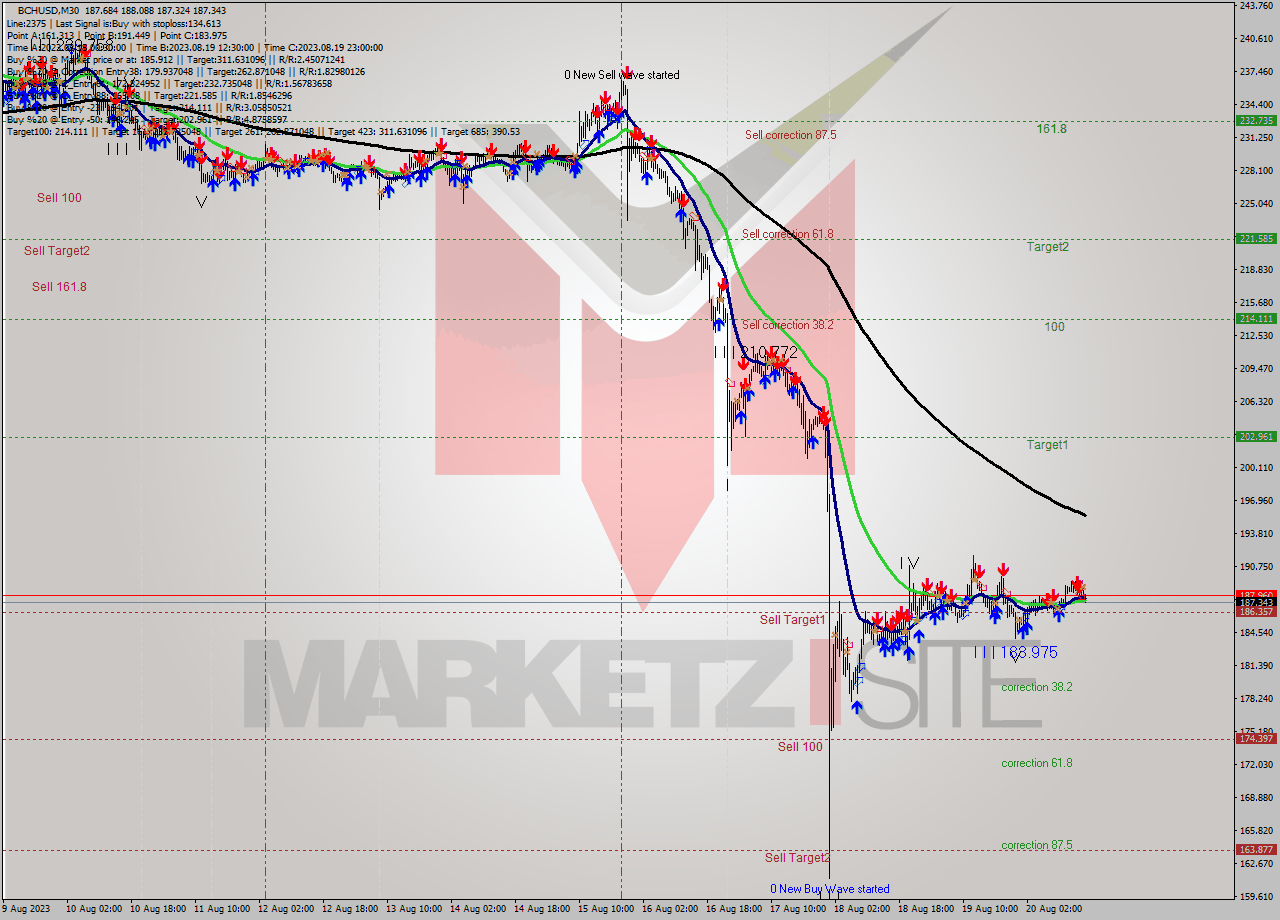Select the green 'correction 87.5' label
Viewport: 1280px width, 920px height.
(1037, 845)
